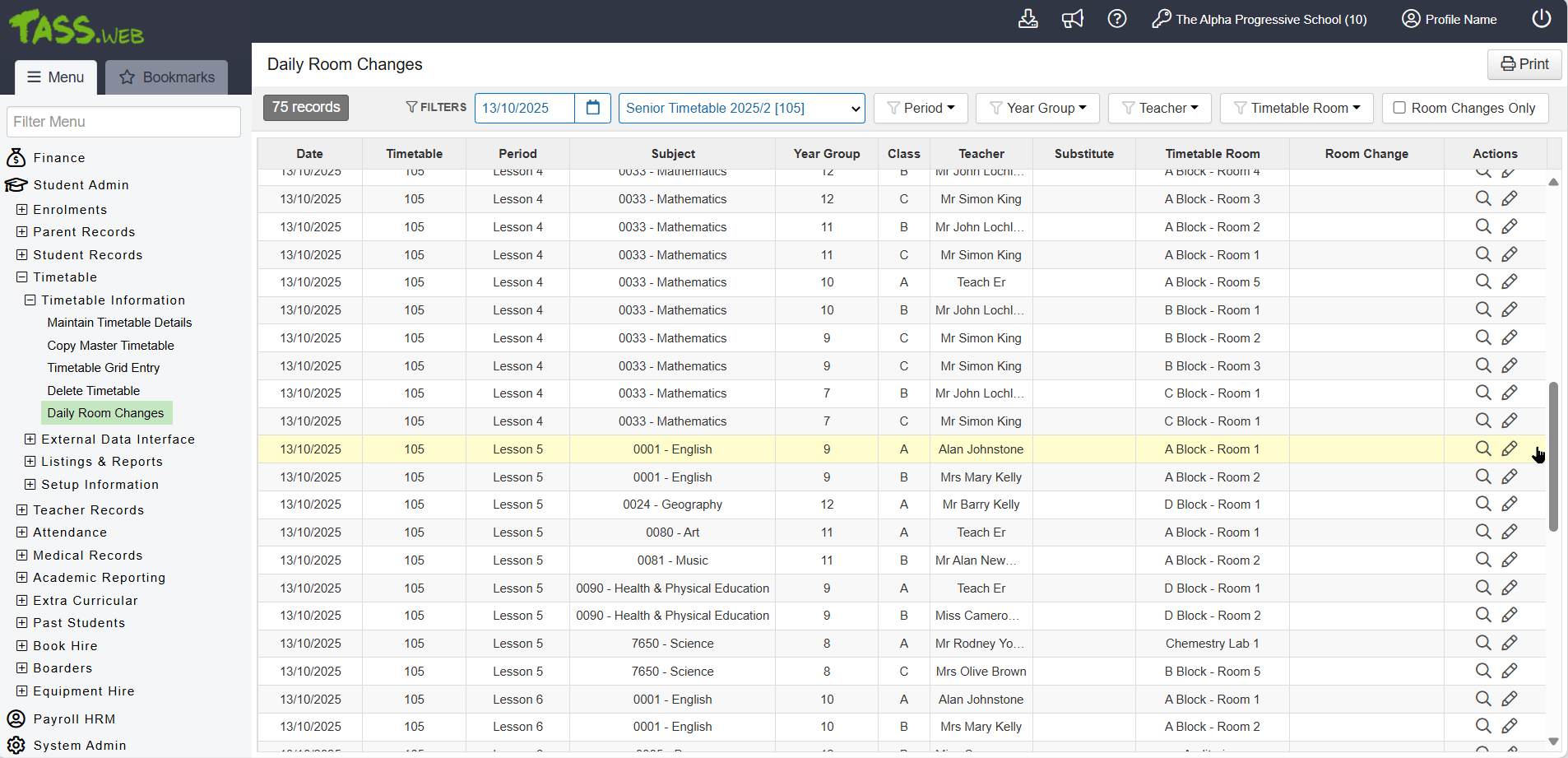Screen dimensions: 1568x758
Task: Click the download tray icon in header
Action: (x=1028, y=19)
